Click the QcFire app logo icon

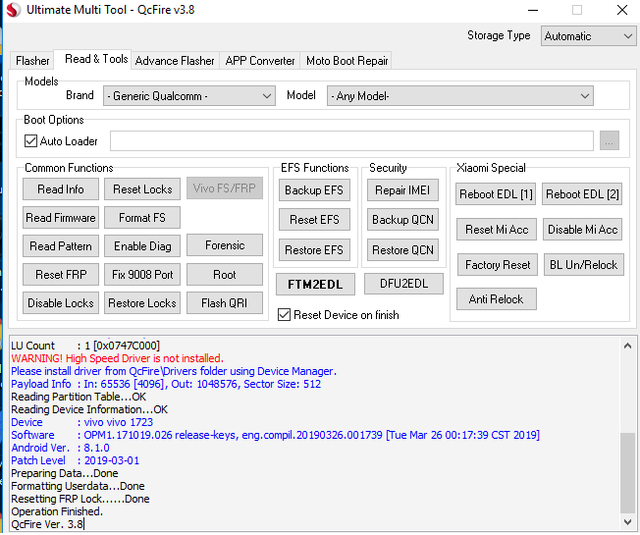(13, 10)
